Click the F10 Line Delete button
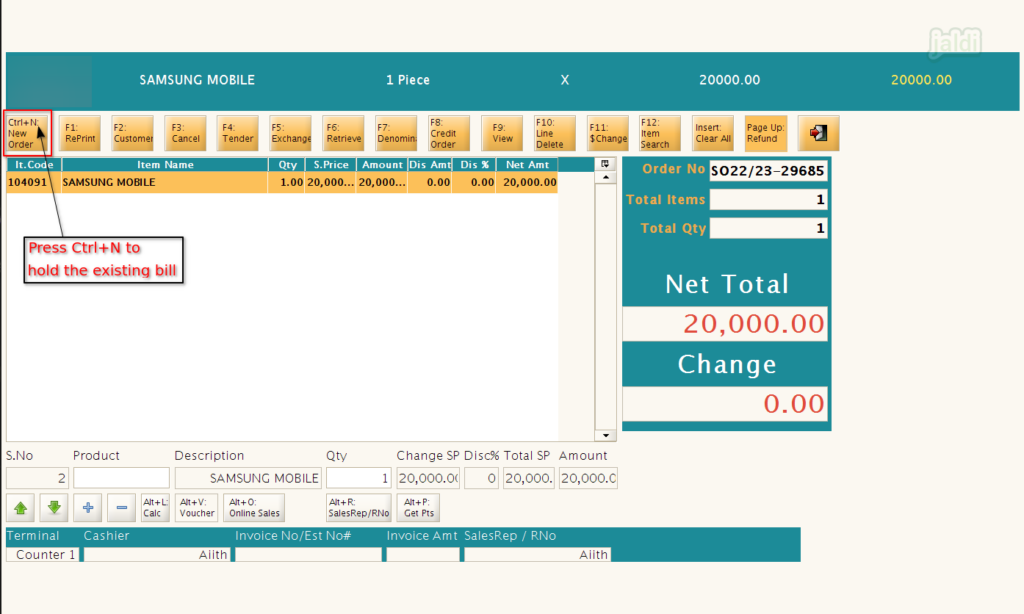Image resolution: width=1024 pixels, height=614 pixels. (555, 133)
